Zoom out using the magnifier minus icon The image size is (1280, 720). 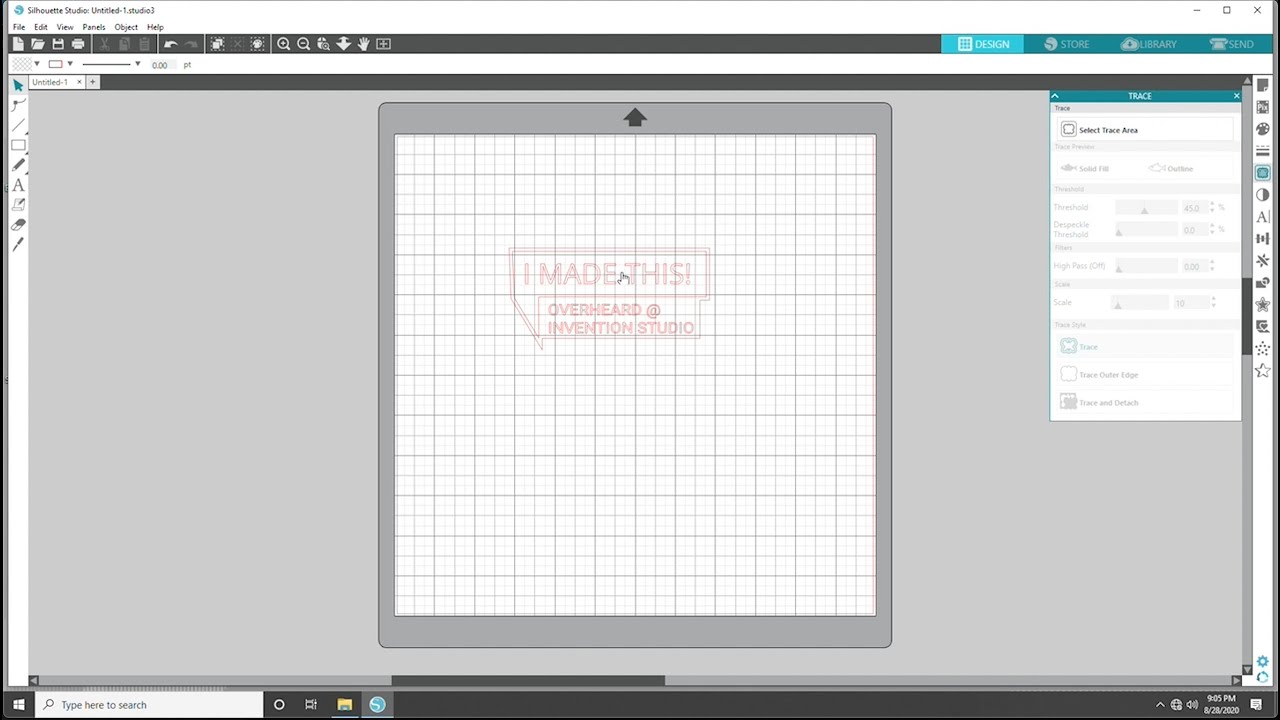pos(304,44)
